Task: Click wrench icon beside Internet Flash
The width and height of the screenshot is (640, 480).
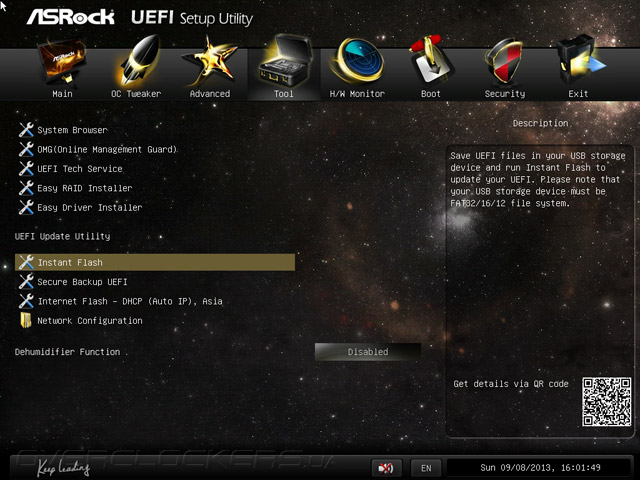Action: click(x=26, y=301)
